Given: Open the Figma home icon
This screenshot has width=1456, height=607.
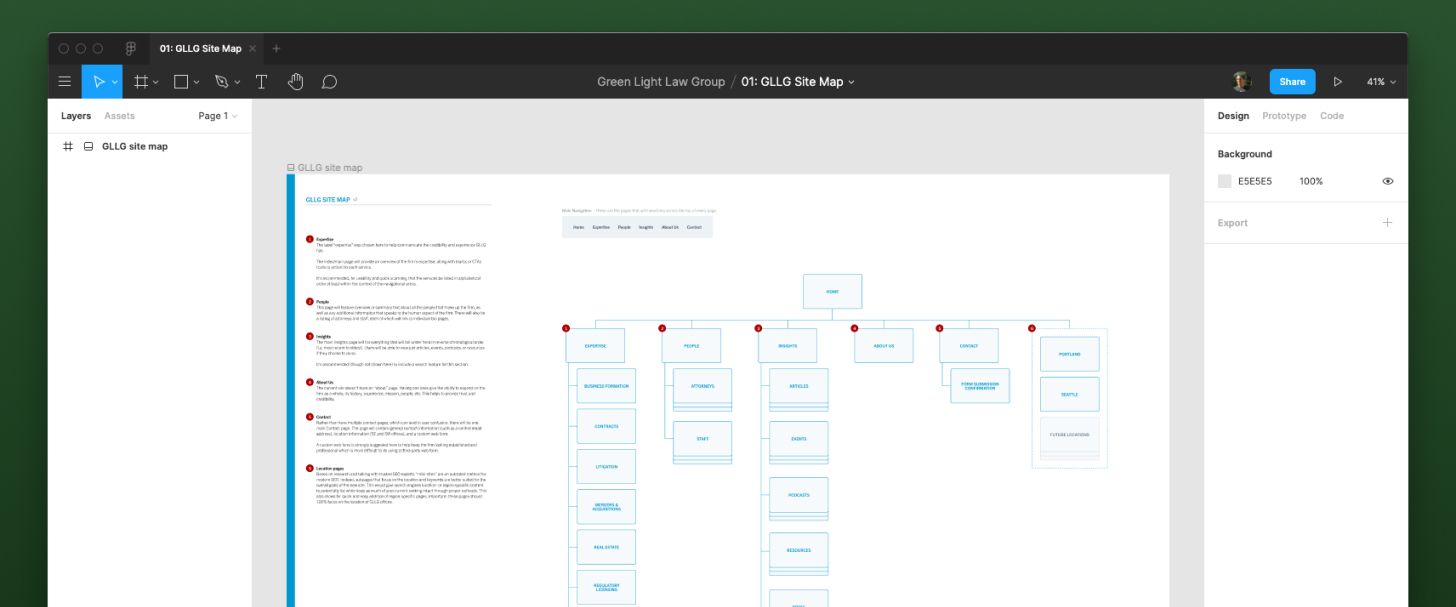Looking at the screenshot, I should coord(131,48).
